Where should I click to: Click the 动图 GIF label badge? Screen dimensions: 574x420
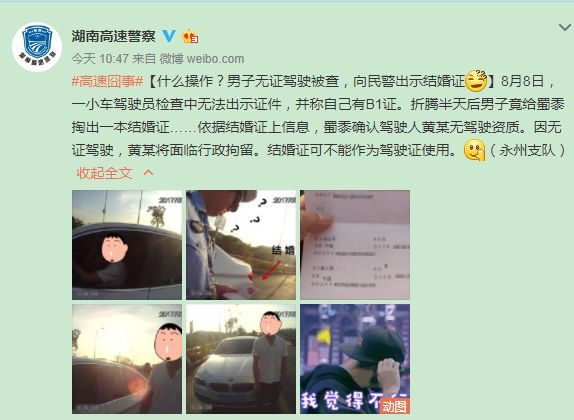395,406
